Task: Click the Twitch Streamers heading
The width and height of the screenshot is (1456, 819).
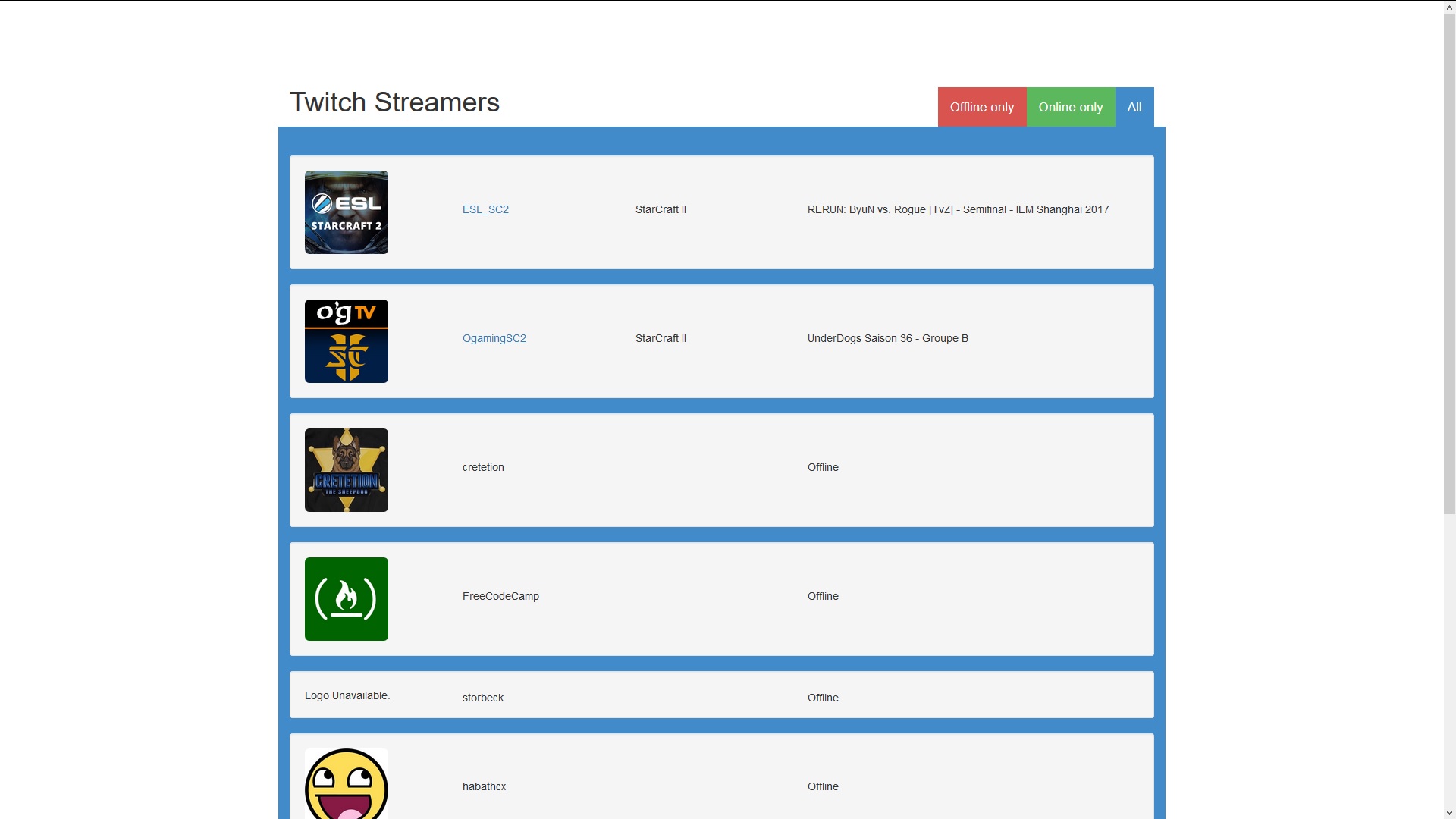Action: tap(394, 102)
